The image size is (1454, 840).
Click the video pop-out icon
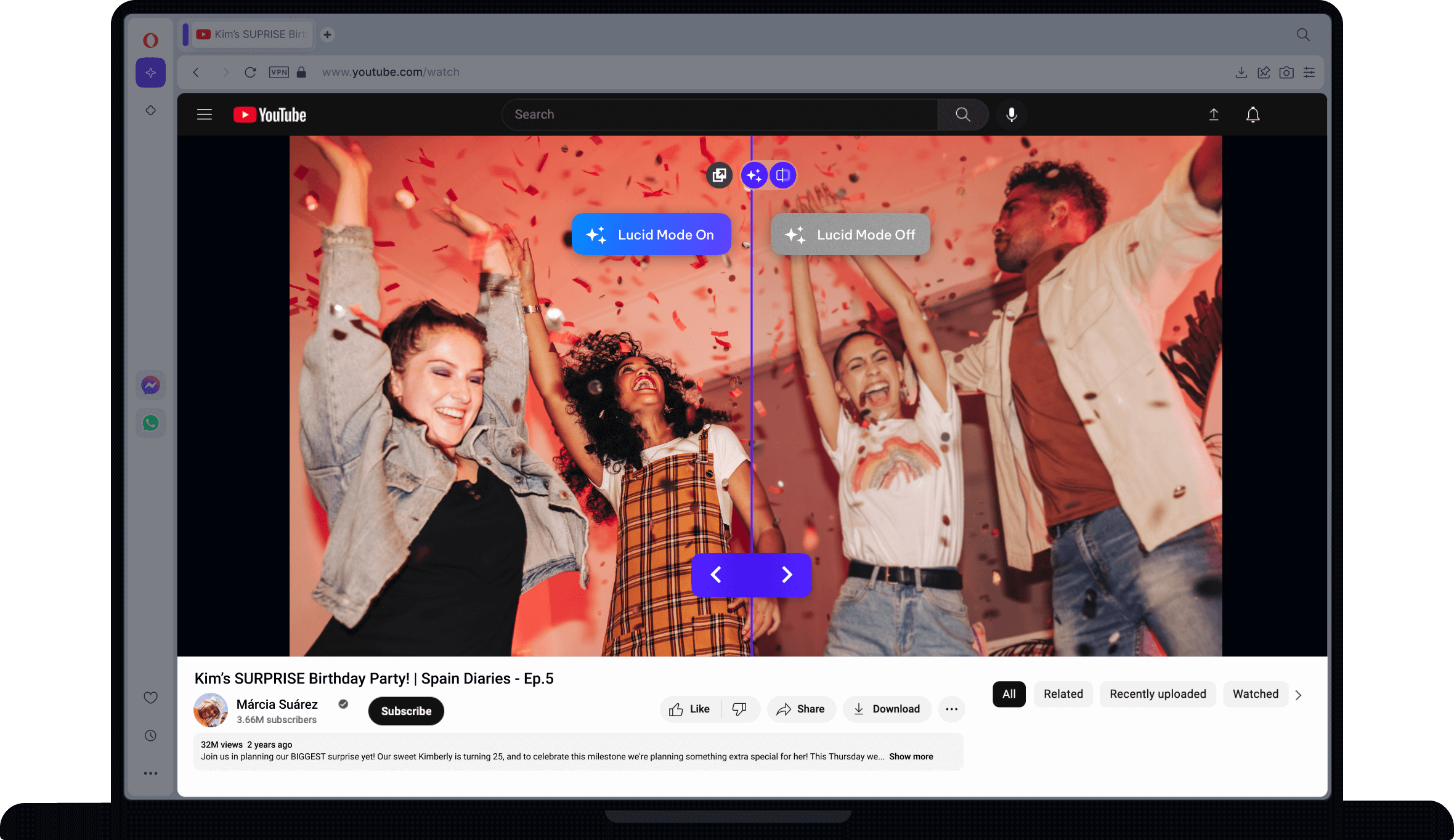click(x=719, y=176)
